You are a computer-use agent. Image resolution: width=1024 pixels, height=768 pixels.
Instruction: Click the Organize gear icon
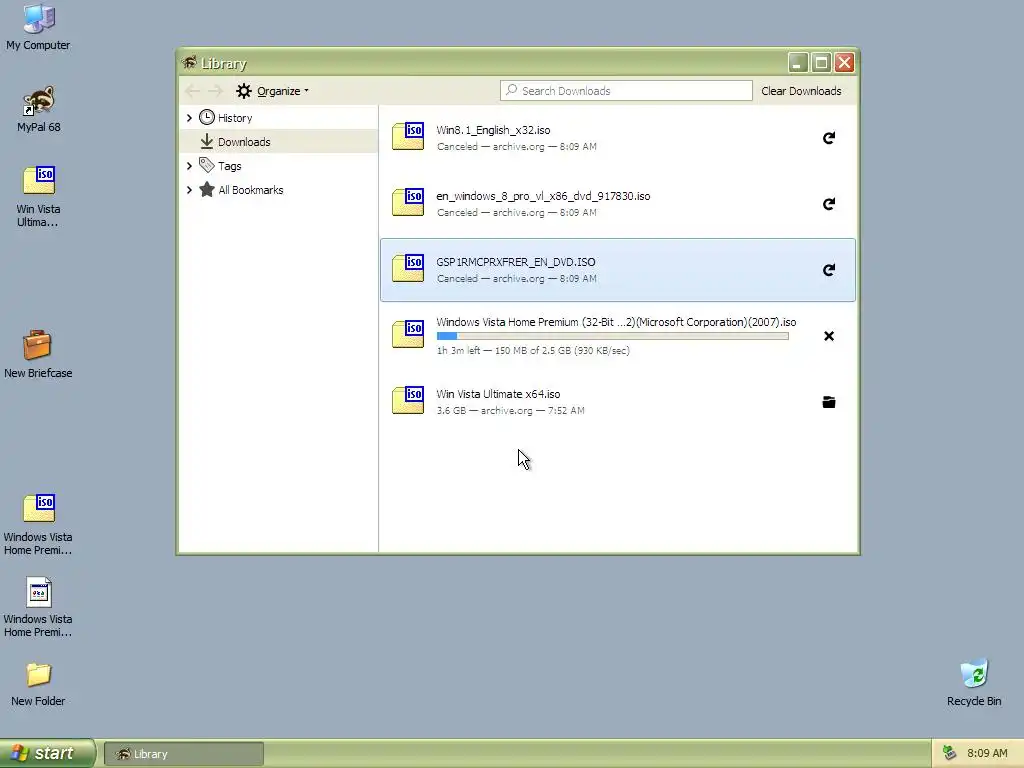coord(244,91)
